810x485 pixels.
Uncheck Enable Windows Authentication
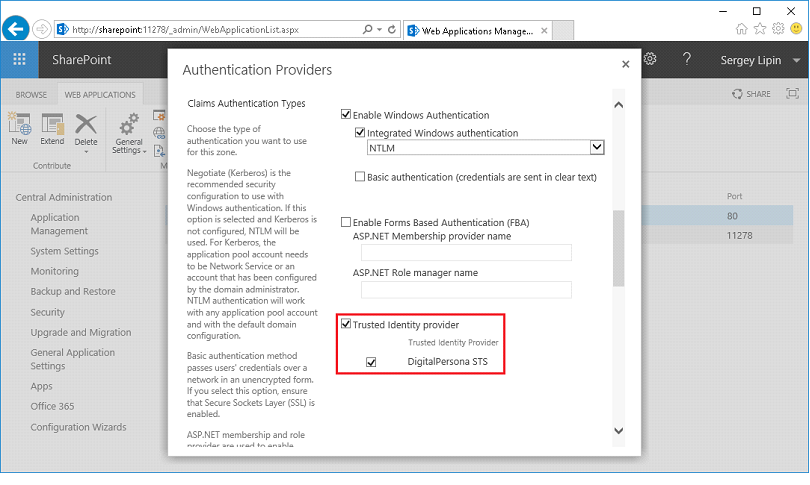[x=347, y=115]
